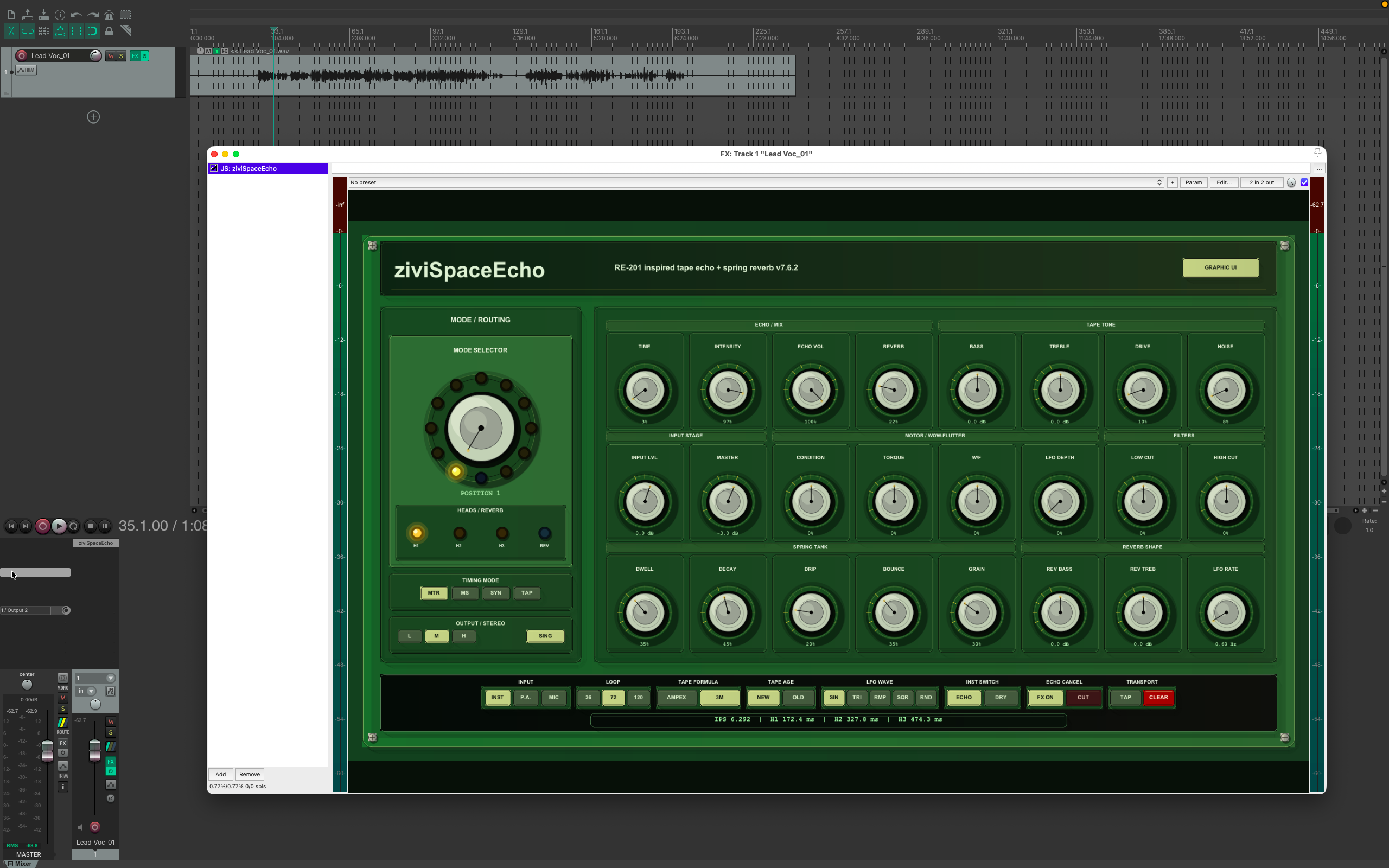
Task: Click the Remove FX button
Action: pyautogui.click(x=250, y=775)
